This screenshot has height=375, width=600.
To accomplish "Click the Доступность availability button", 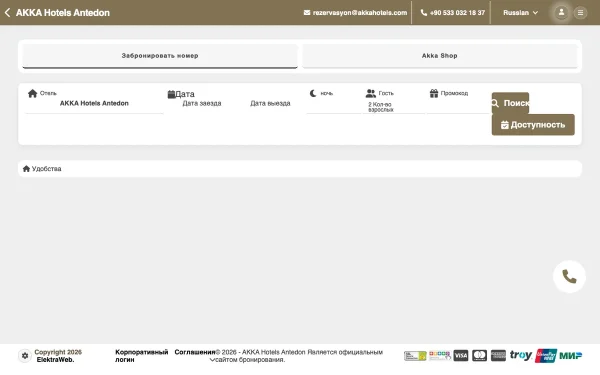I will click(x=533, y=125).
